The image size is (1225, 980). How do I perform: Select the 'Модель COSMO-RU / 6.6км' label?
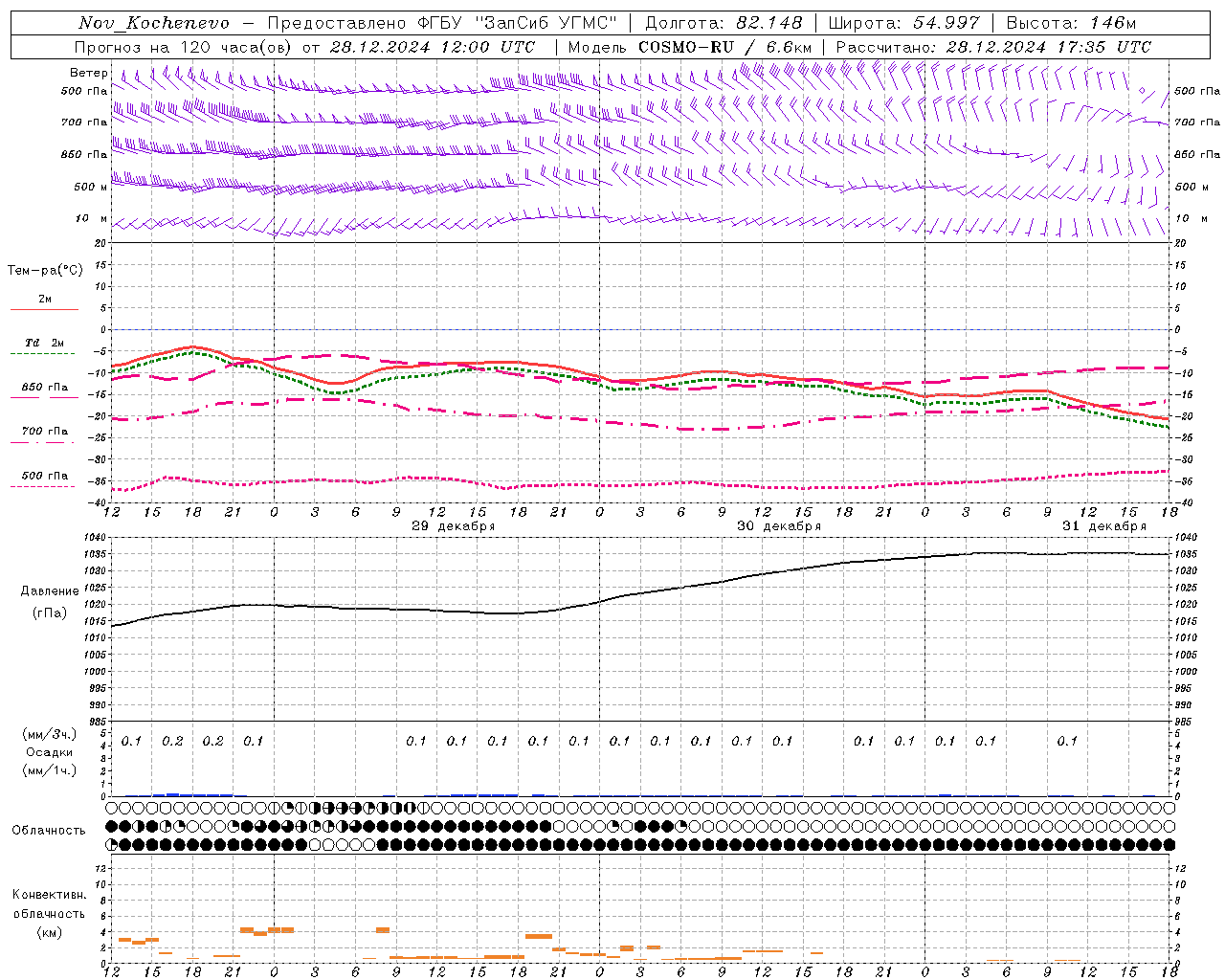click(x=689, y=47)
